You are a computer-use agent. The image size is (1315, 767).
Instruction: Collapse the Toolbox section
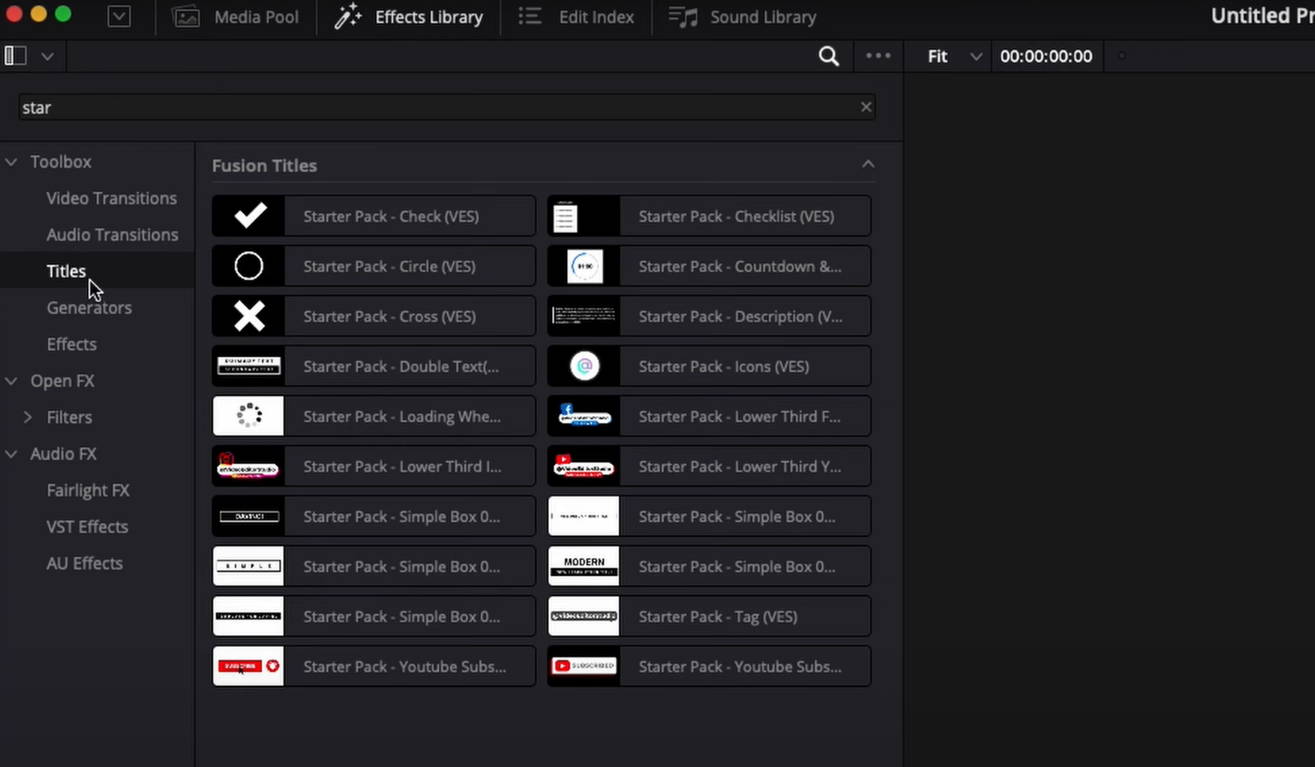click(10, 161)
